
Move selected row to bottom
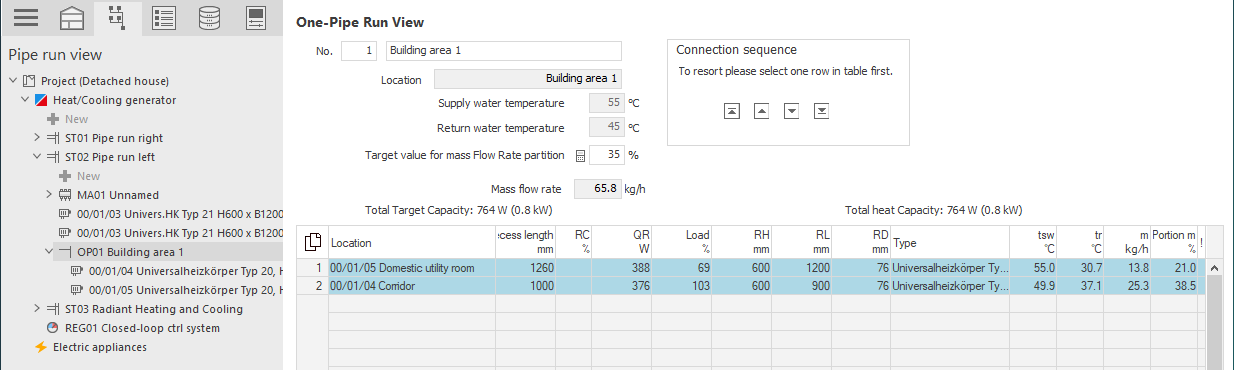pyautogui.click(x=821, y=111)
